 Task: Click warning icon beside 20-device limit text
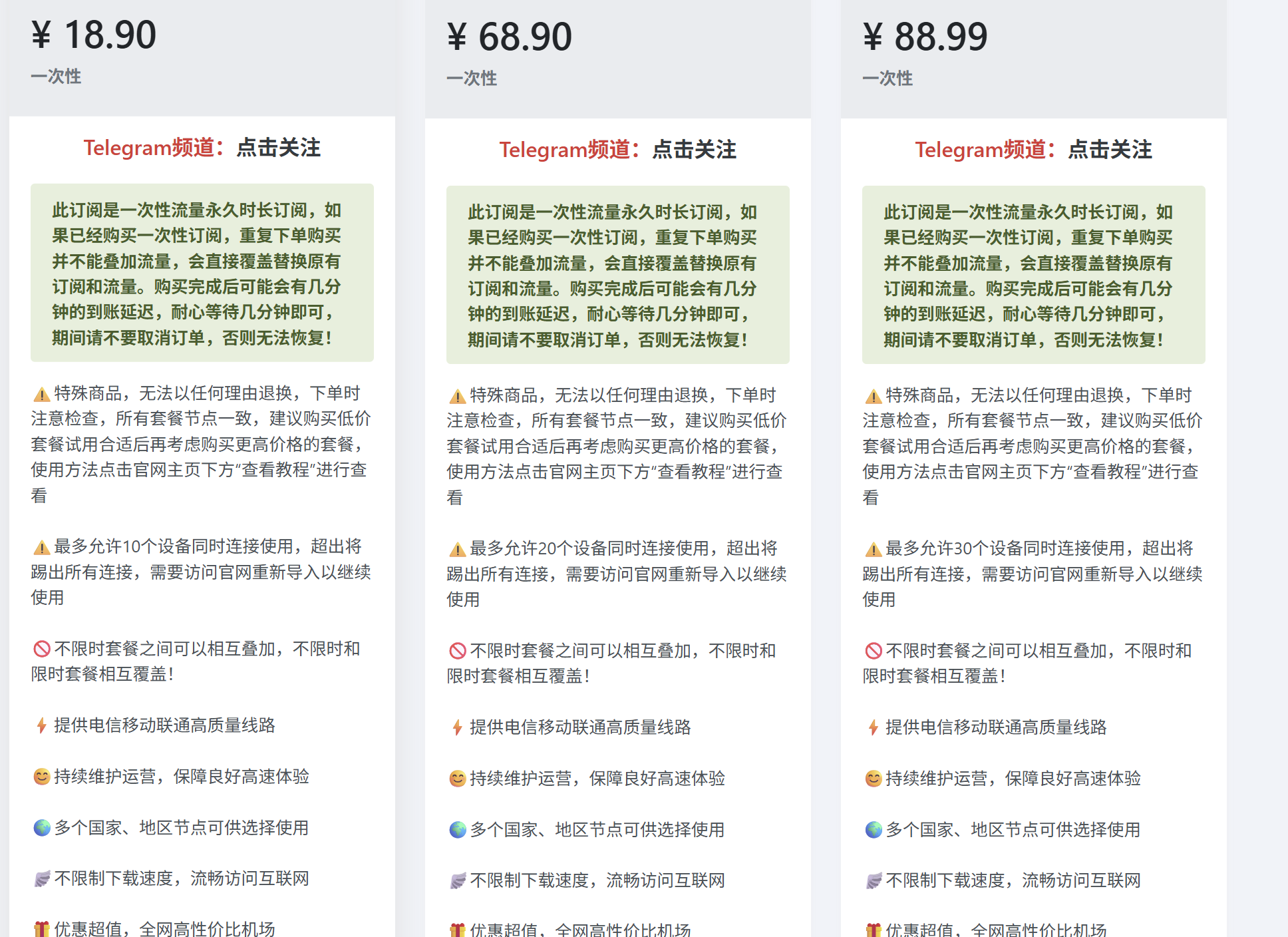pos(458,550)
